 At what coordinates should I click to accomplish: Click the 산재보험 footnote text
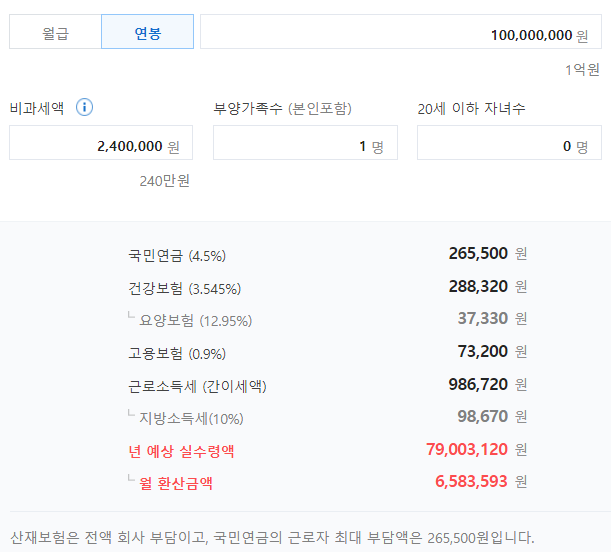272,537
